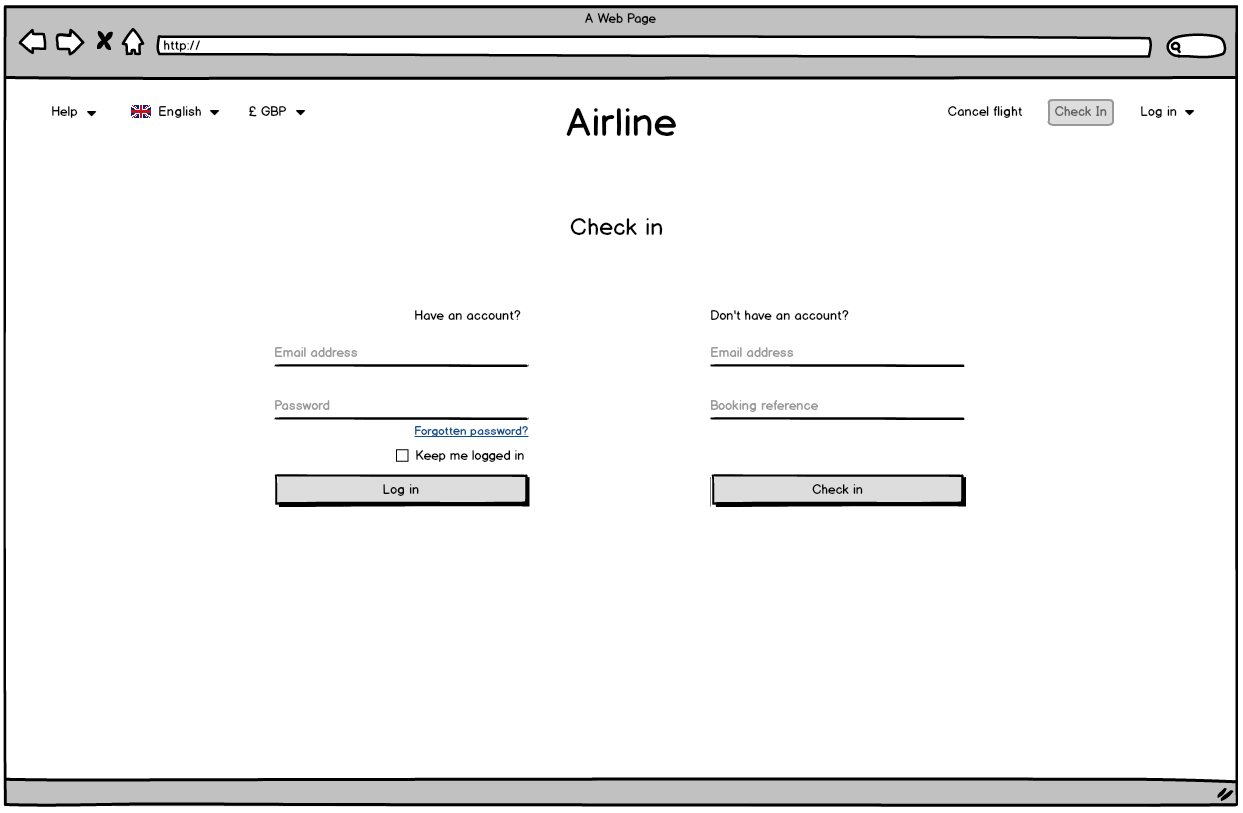Click the window resize grip icon
Screen dimensions: 1243x813
tap(1224, 794)
